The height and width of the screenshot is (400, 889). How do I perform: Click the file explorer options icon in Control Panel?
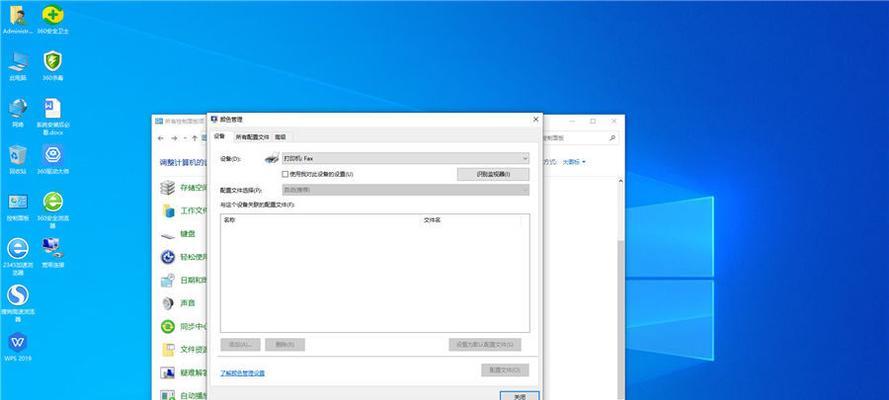[x=168, y=350]
